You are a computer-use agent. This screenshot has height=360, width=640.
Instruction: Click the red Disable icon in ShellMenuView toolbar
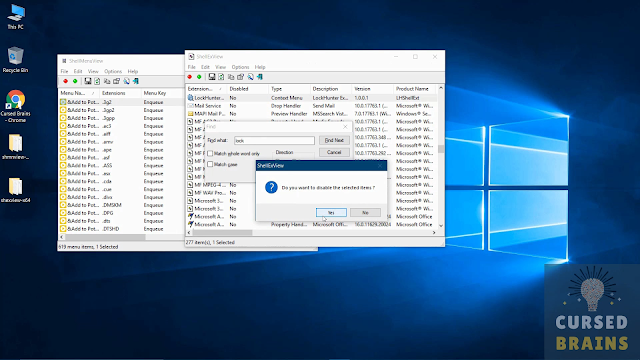click(65, 81)
